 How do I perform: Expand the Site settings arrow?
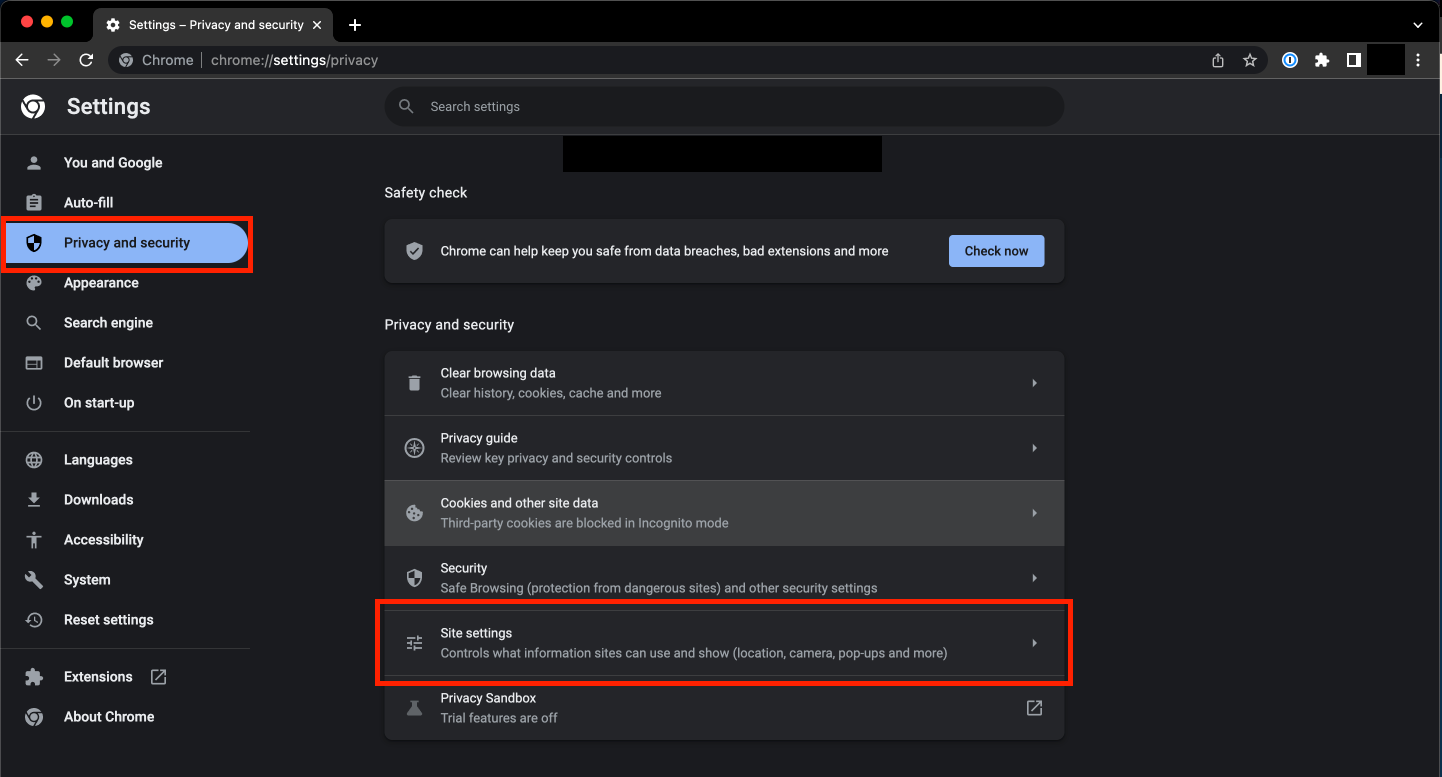pos(1034,643)
